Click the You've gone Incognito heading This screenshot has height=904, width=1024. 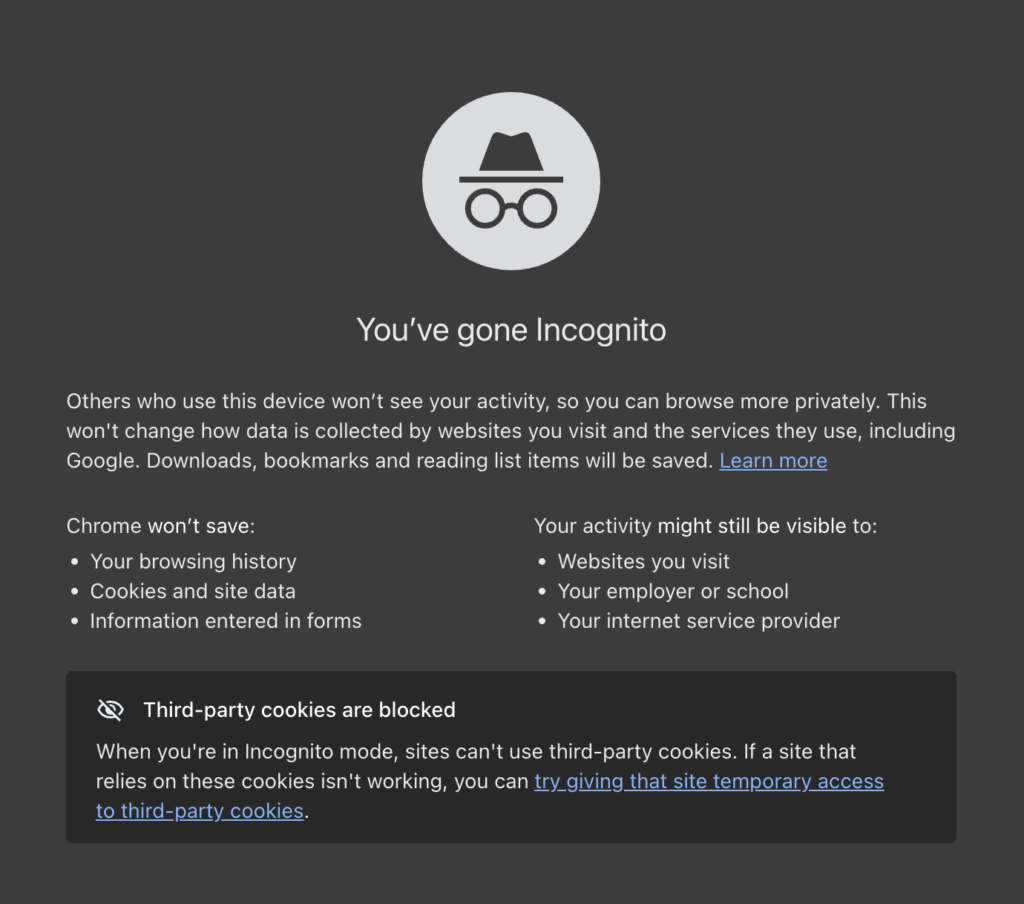pyautogui.click(x=511, y=330)
